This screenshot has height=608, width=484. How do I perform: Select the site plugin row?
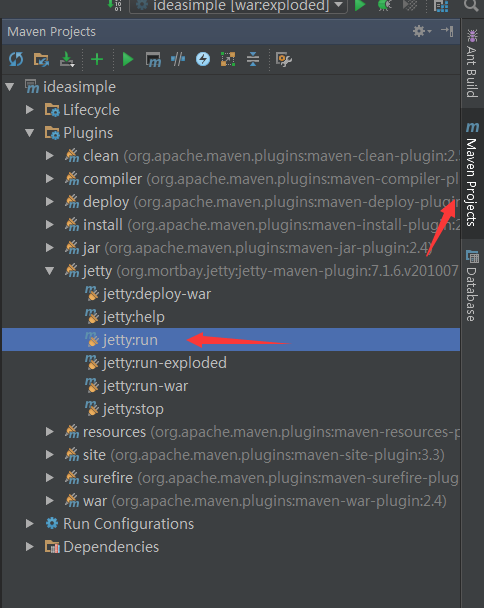[231, 455]
